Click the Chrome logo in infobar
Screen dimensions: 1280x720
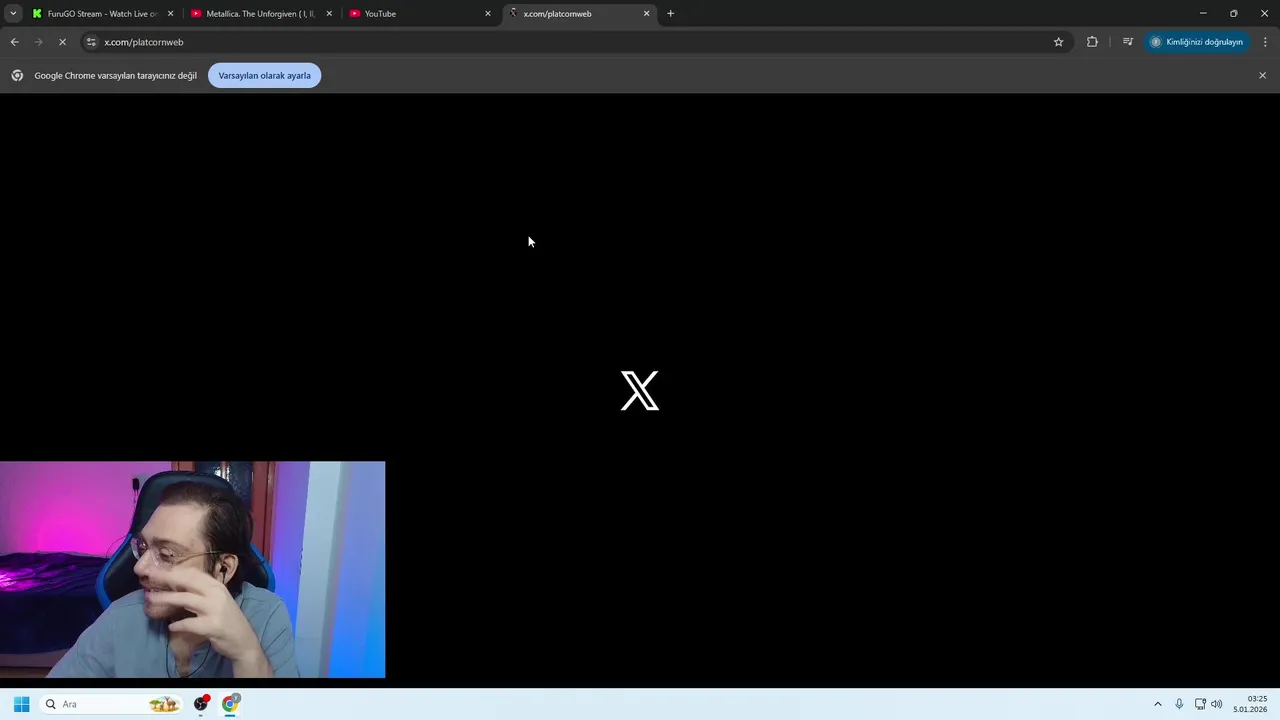point(17,76)
